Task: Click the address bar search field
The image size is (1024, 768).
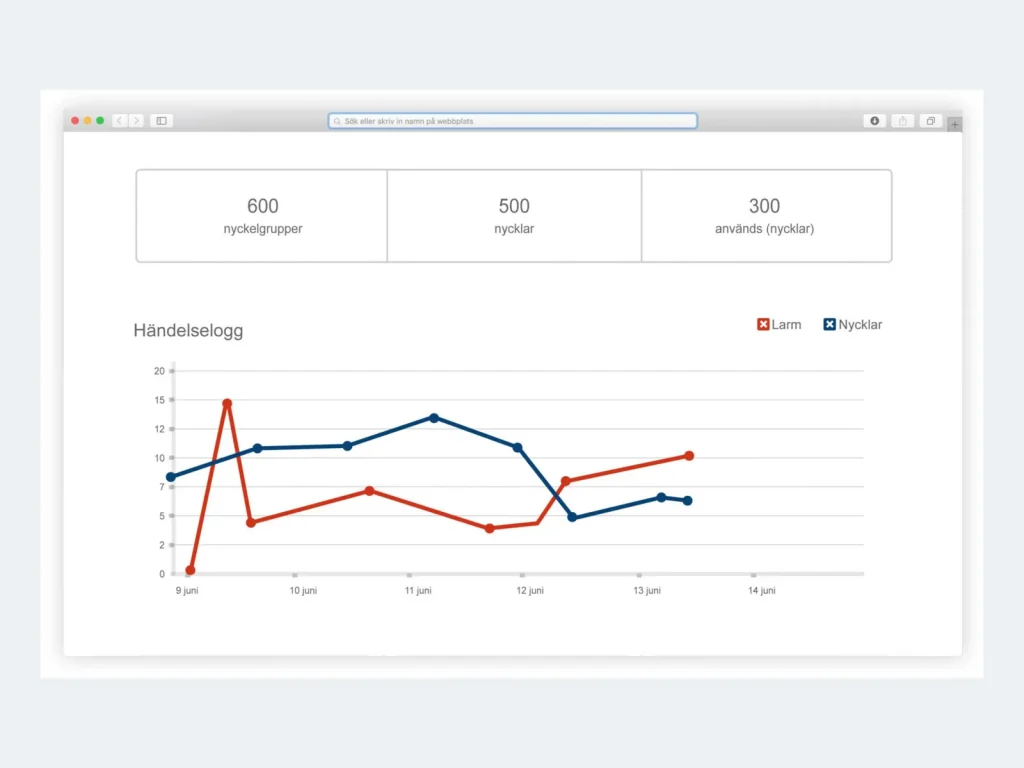Action: coord(513,121)
